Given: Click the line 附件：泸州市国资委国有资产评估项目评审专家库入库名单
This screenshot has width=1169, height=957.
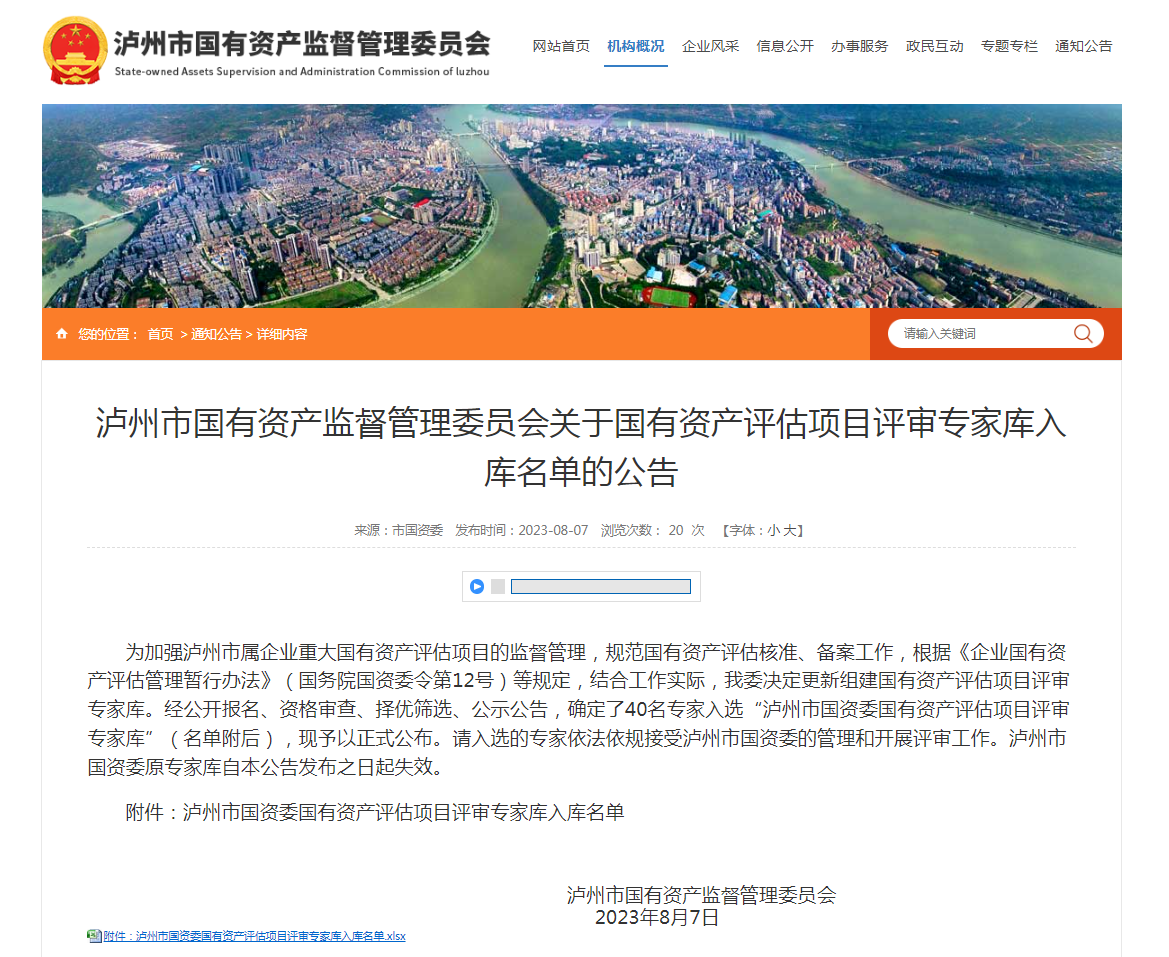Looking at the screenshot, I should click(x=375, y=812).
